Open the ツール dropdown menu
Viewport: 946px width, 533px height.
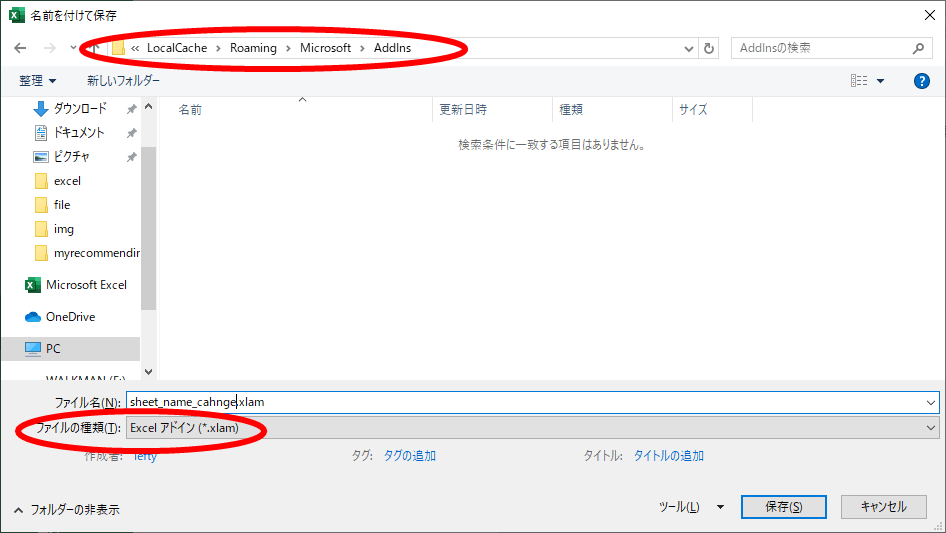691,507
